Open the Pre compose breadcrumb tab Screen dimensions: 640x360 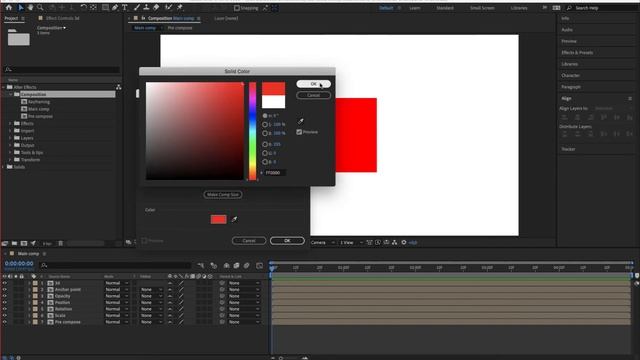[180, 28]
